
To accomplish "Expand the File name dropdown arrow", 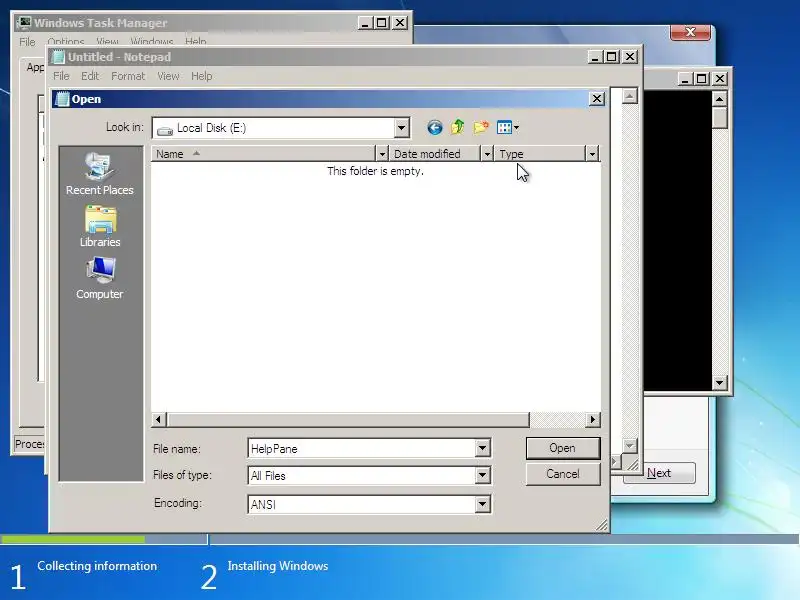I will (482, 448).
